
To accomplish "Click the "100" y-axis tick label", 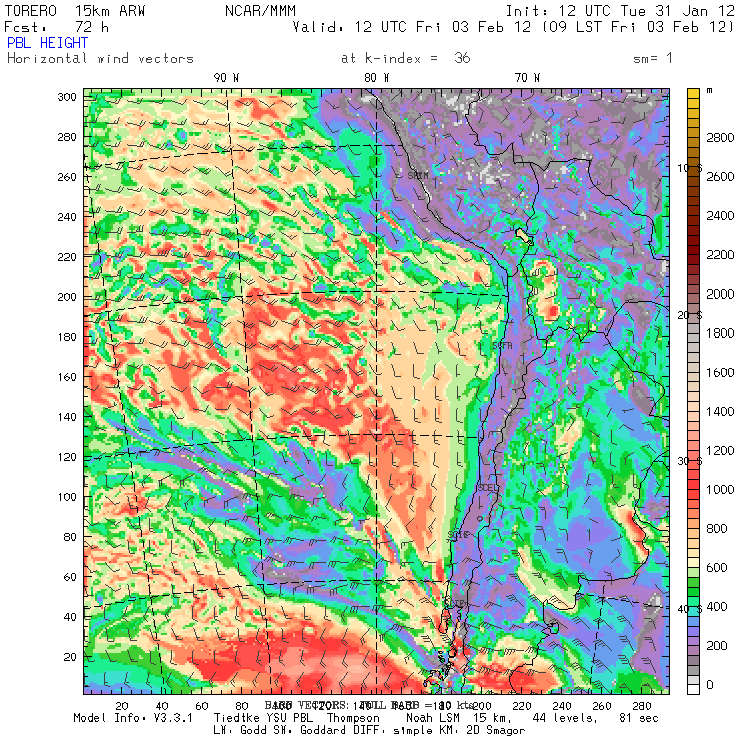I will pyautogui.click(x=67, y=497).
